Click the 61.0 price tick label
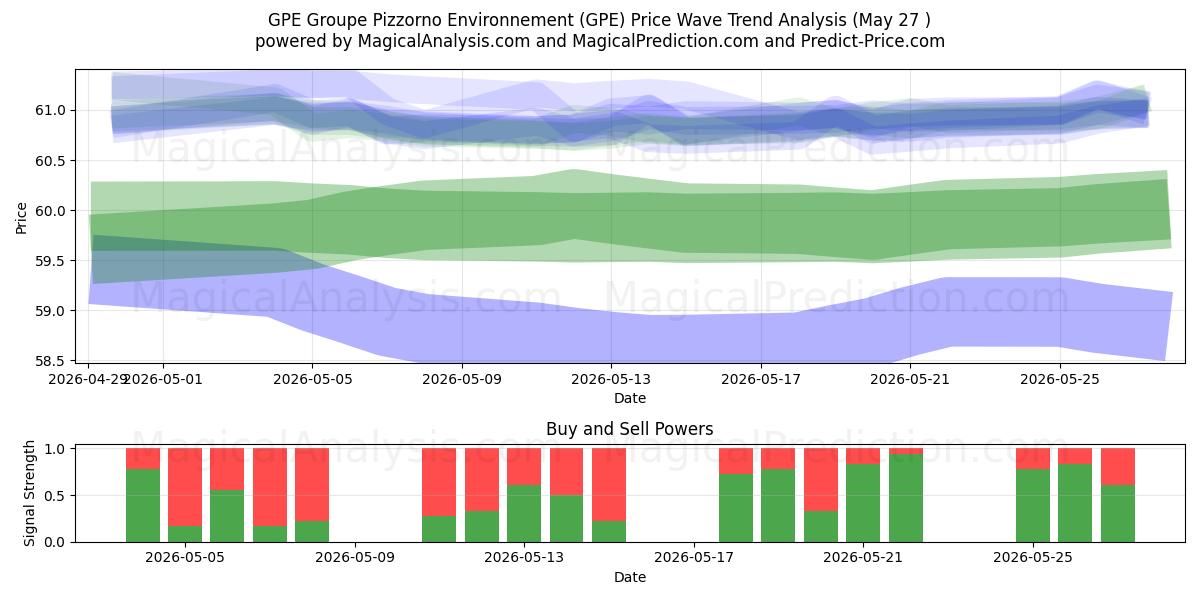1200x600 pixels. (x=51, y=110)
